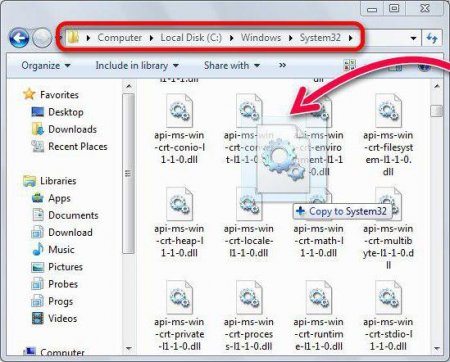Show more toolbar commands with the double chevron
The image size is (450, 362).
(x=282, y=65)
